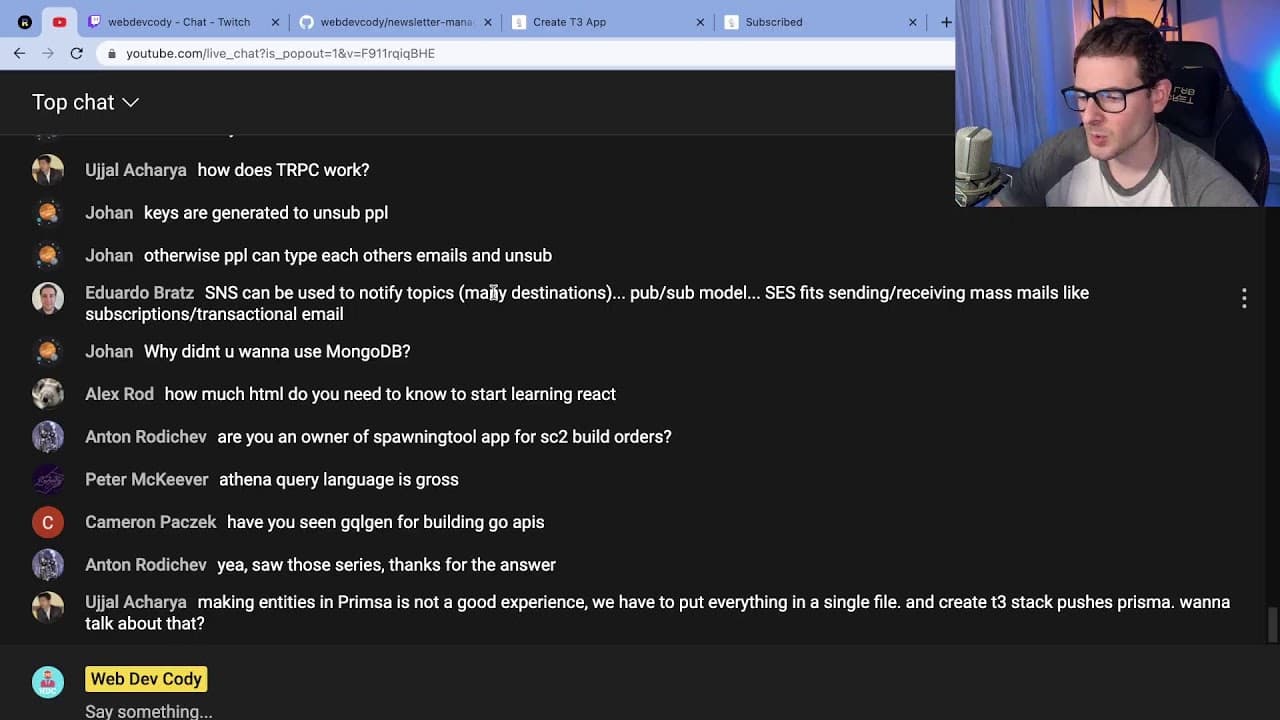Switch to Create T3 App tab
The height and width of the screenshot is (720, 1280).
coord(607,22)
